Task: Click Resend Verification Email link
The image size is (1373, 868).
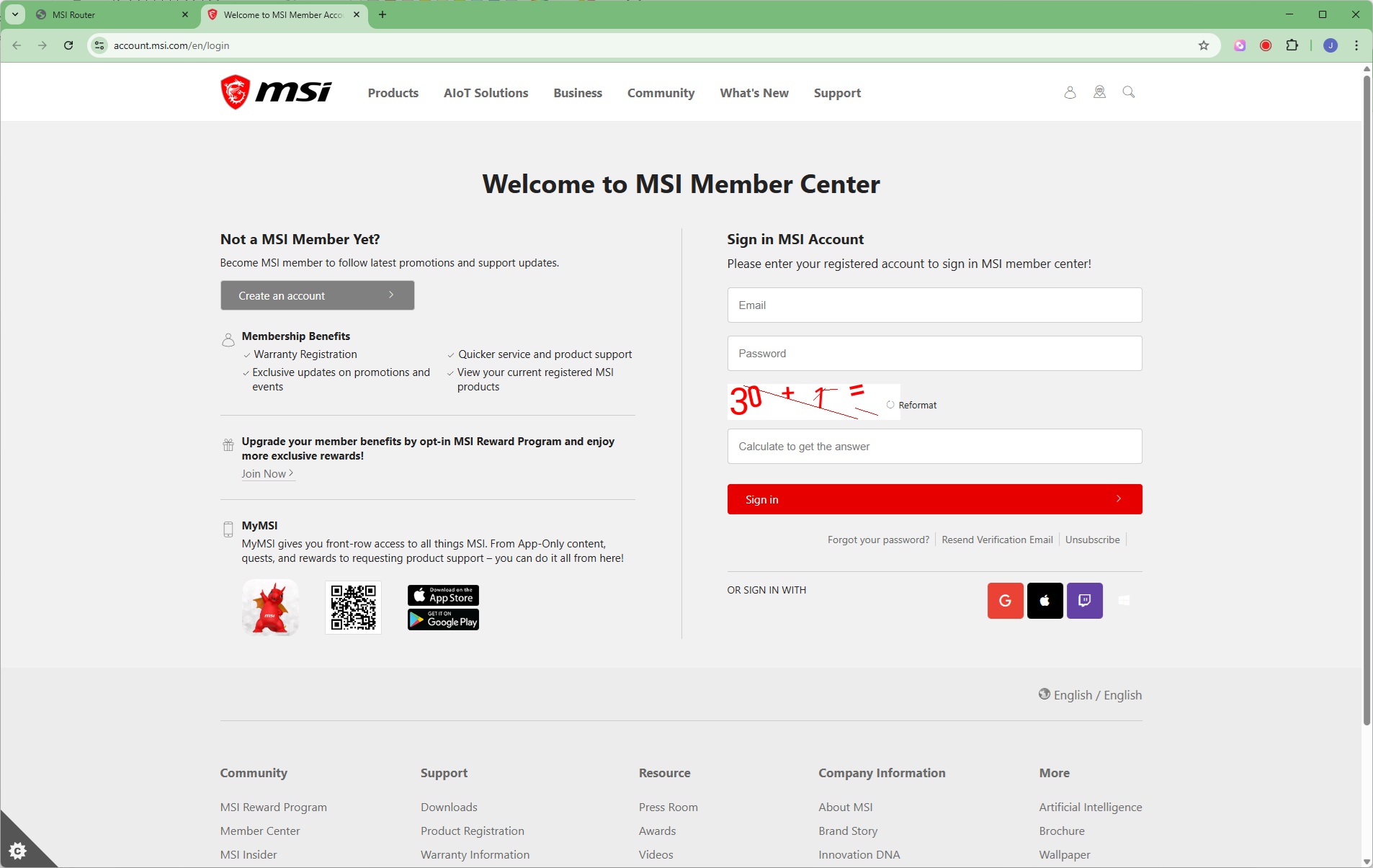Action: click(x=997, y=540)
